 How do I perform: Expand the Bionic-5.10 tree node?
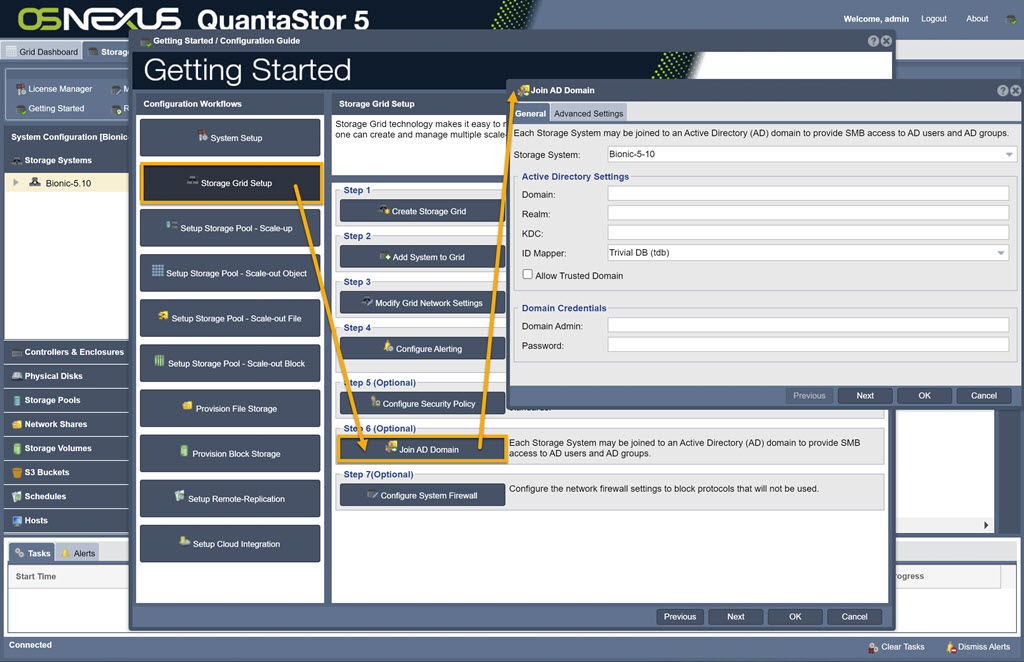click(16, 183)
